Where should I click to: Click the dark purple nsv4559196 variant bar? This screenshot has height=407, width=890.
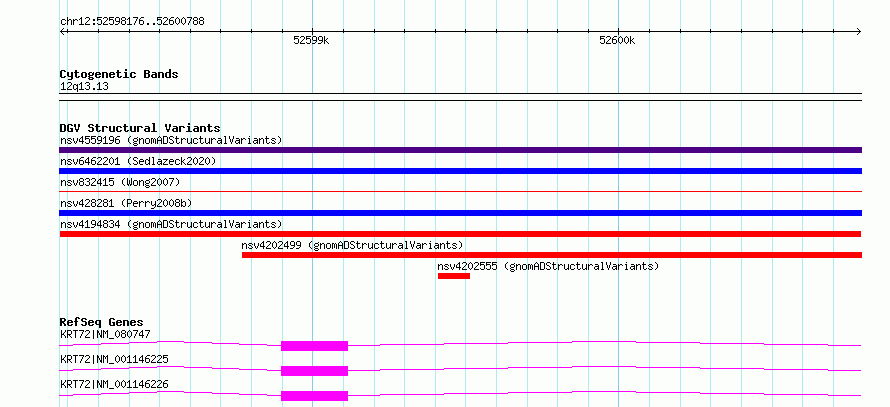tap(460, 150)
